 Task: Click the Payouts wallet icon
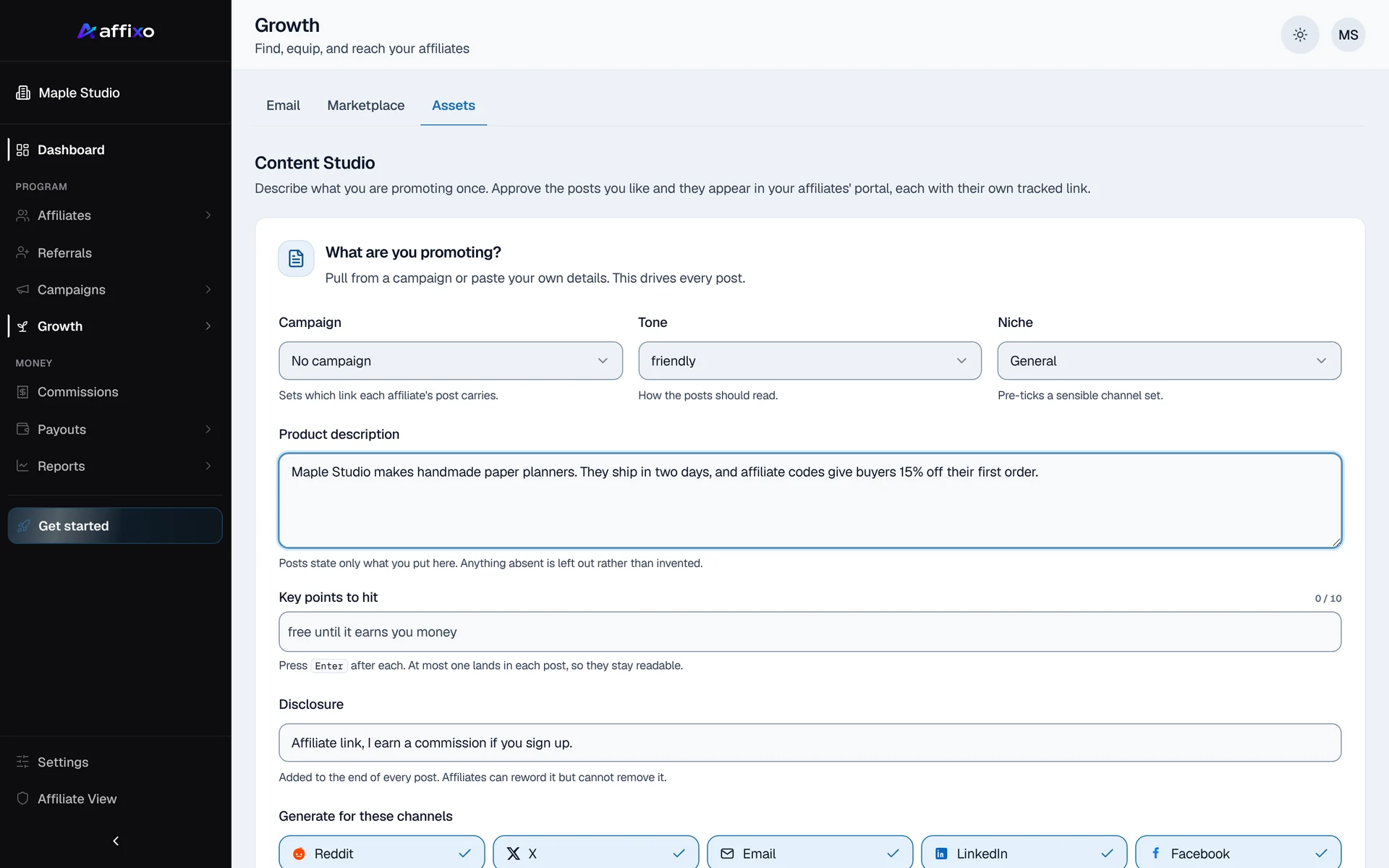click(x=22, y=429)
